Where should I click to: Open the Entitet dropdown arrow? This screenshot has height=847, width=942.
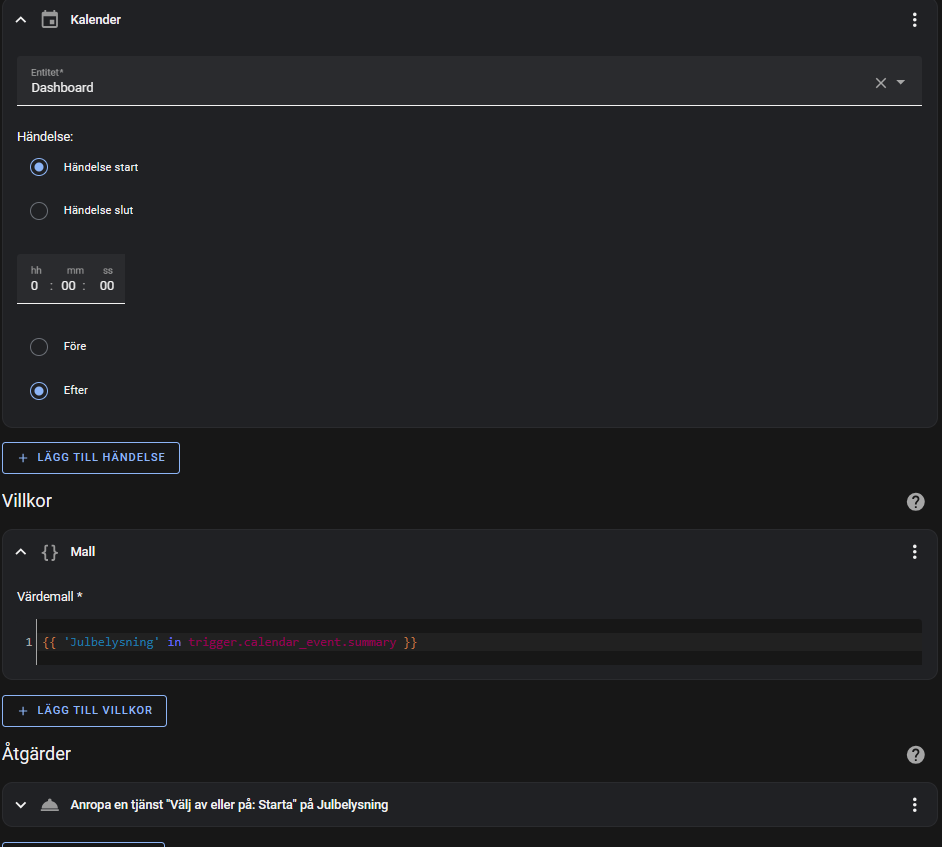(901, 83)
